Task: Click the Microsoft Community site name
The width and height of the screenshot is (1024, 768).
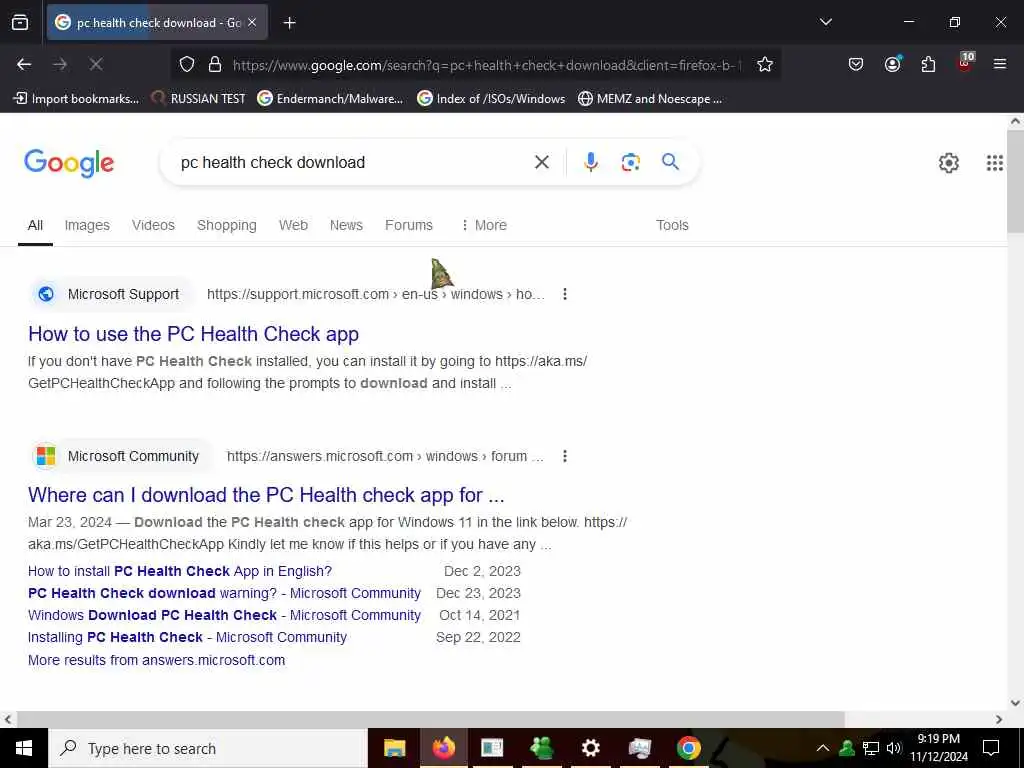Action: (133, 456)
